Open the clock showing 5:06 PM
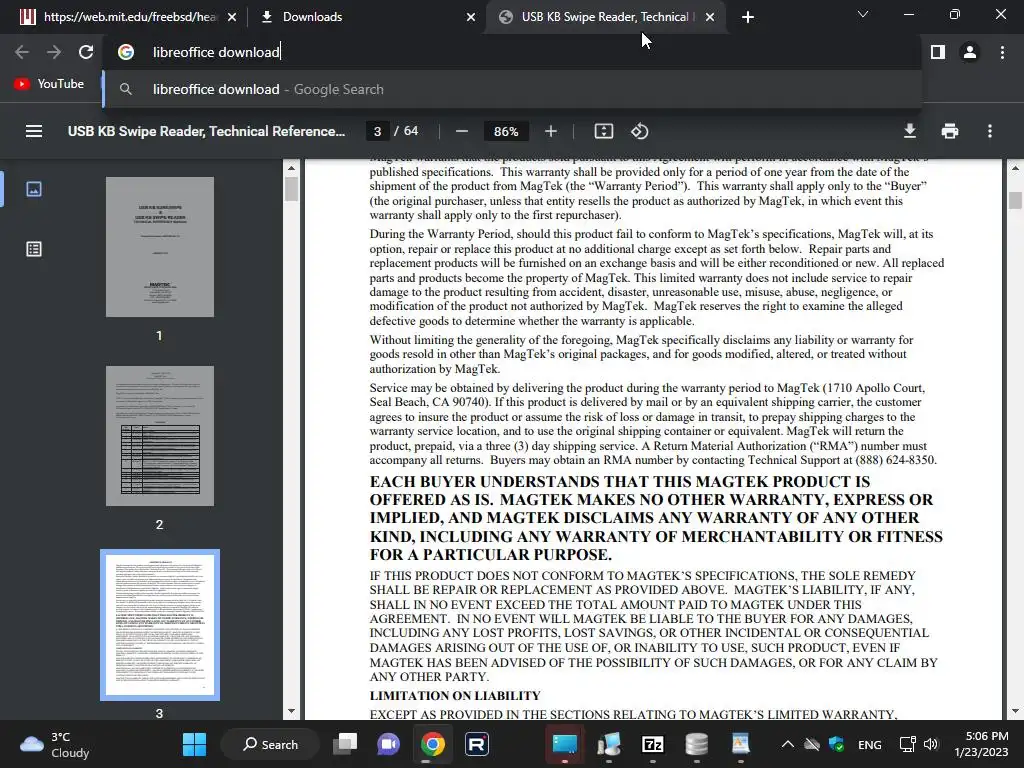Screen dimensions: 1024x768 981,744
